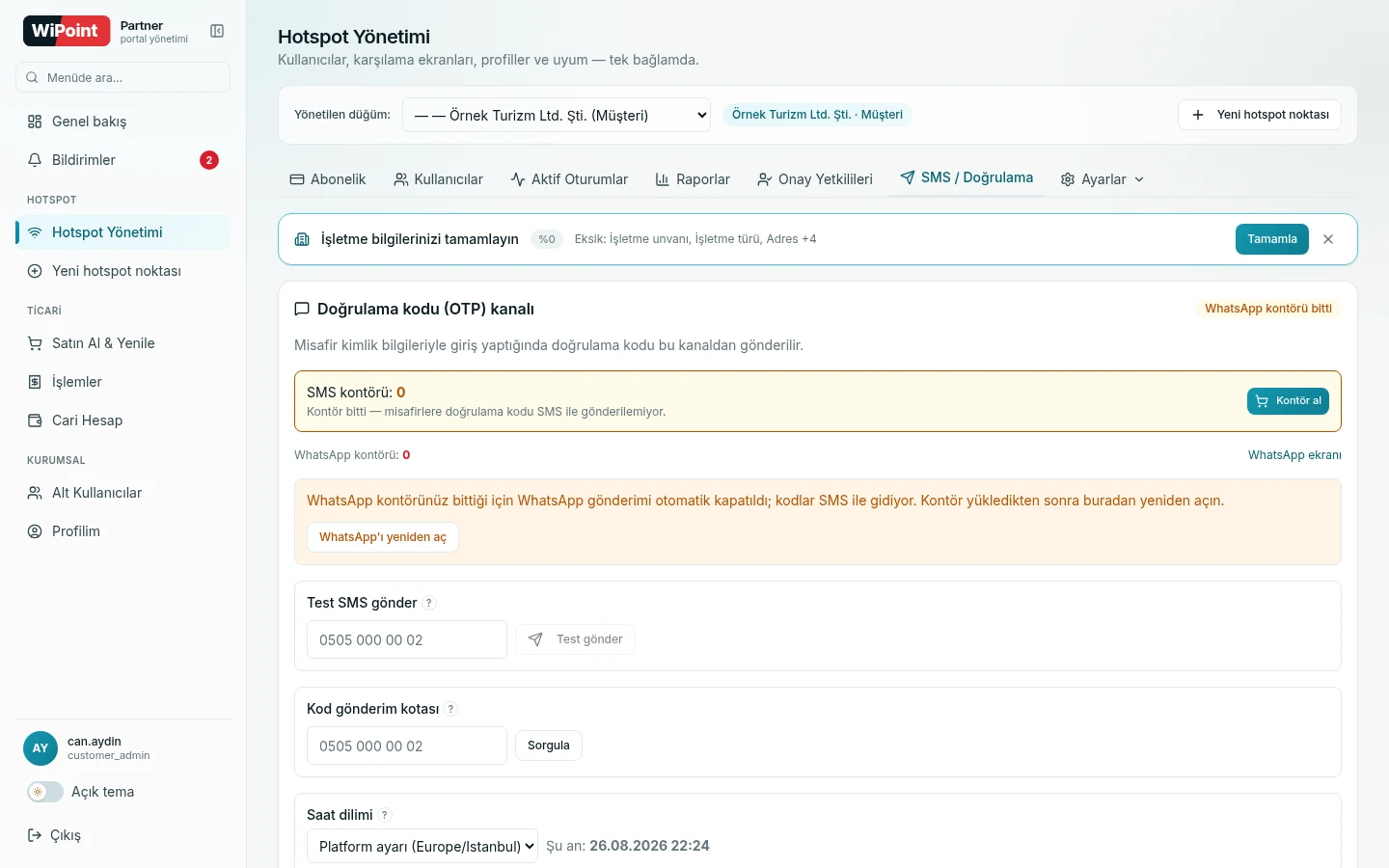Click the Satın Al & Yenile cart icon
Image resolution: width=1389 pixels, height=868 pixels.
(35, 343)
